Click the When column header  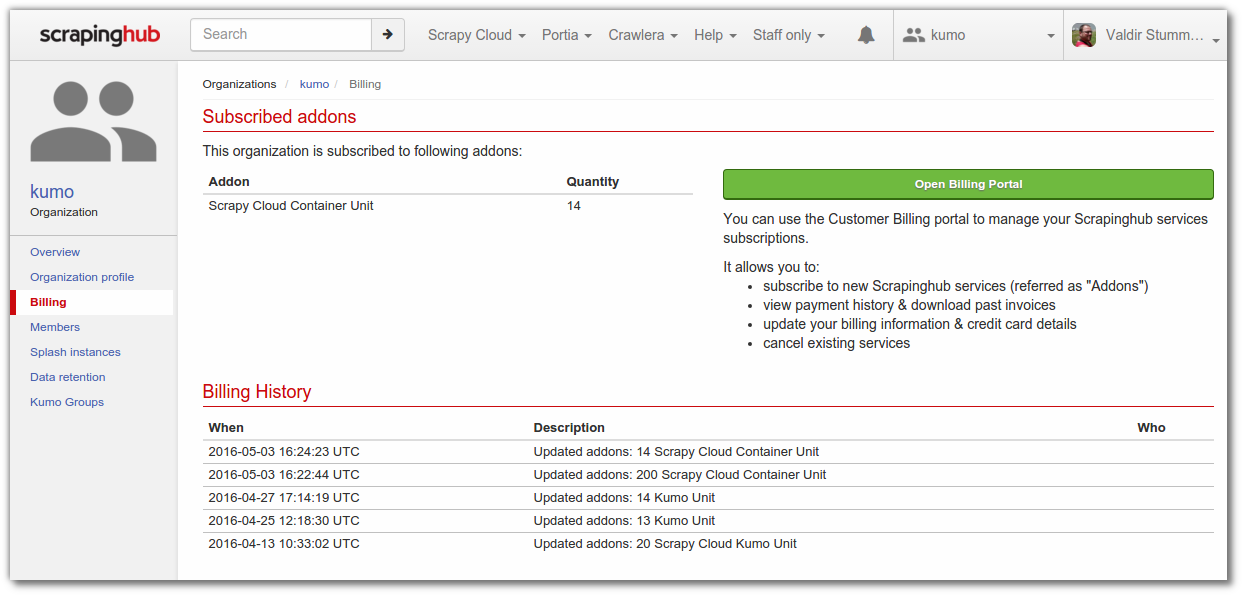226,428
